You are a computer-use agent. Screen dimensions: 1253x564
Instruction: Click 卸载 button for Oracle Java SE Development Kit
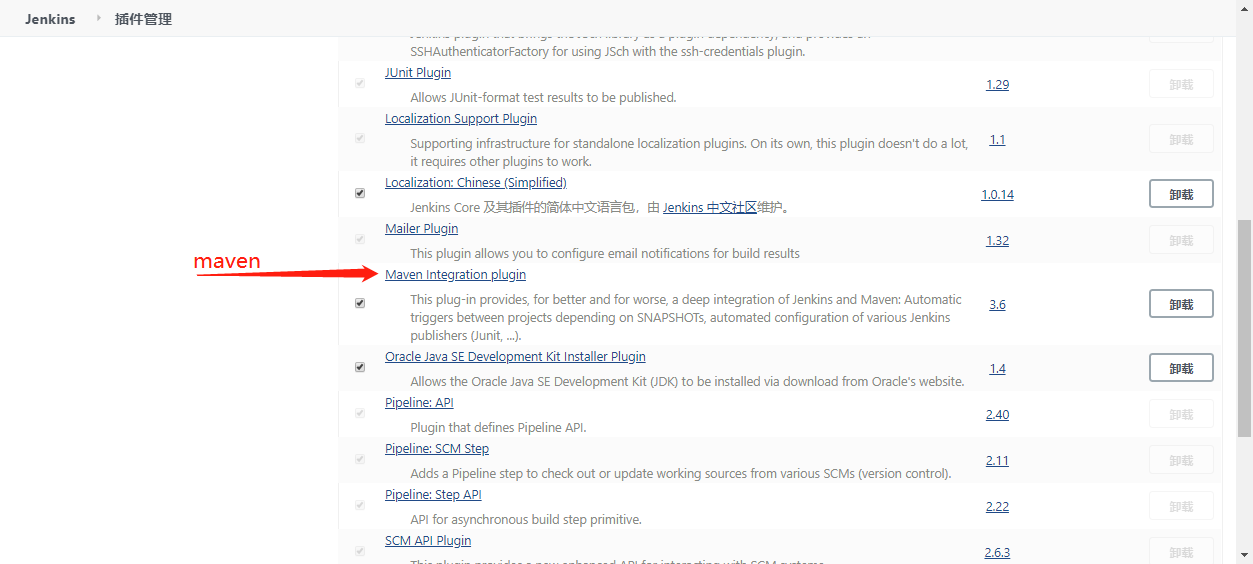[x=1181, y=368]
